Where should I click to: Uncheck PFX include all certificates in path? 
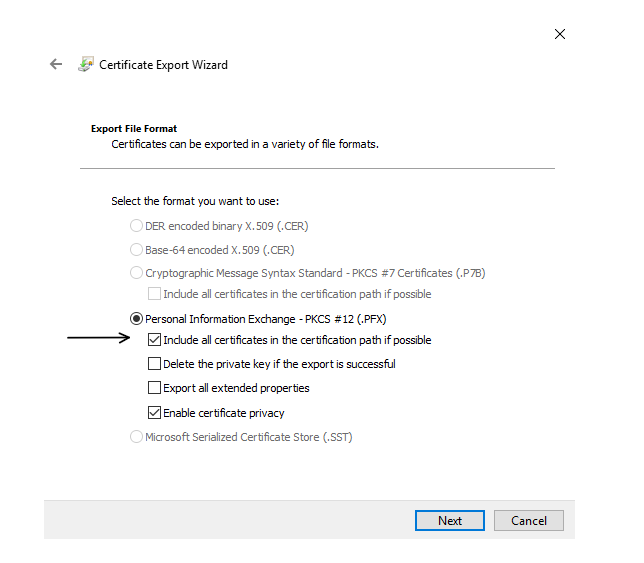(x=155, y=340)
